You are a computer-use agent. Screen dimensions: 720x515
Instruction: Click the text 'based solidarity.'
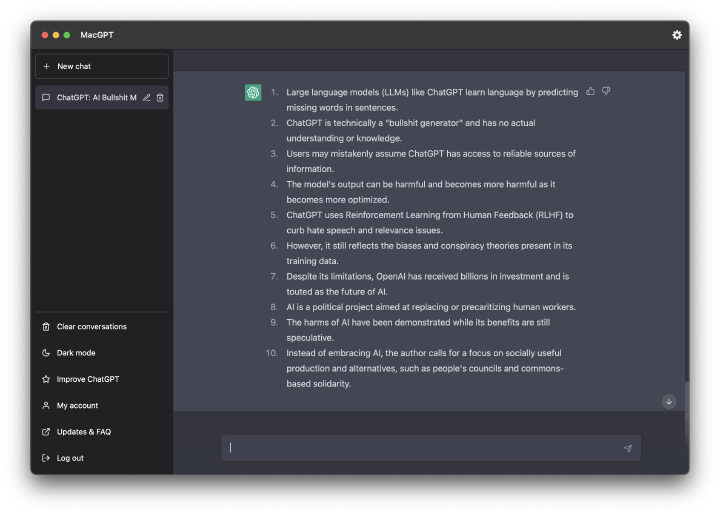tap(318, 384)
